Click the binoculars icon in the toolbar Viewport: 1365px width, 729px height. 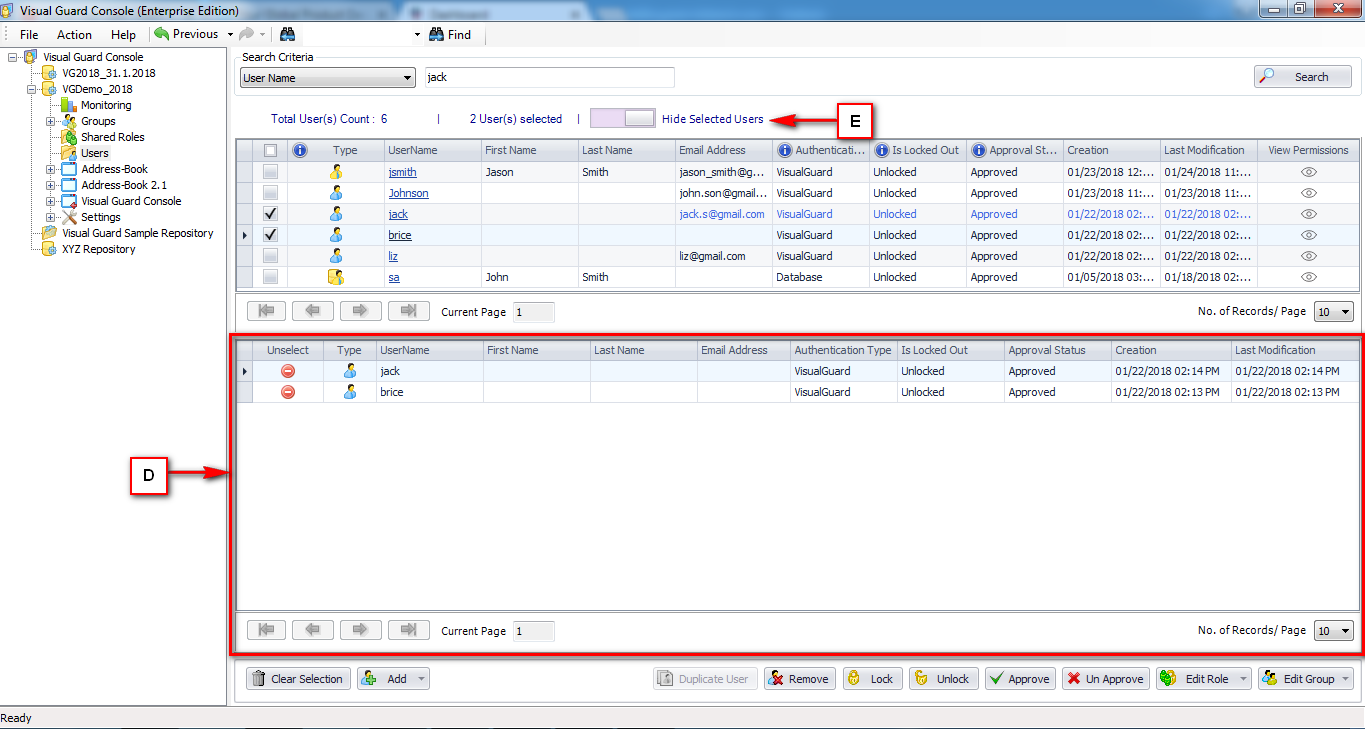[x=287, y=34]
